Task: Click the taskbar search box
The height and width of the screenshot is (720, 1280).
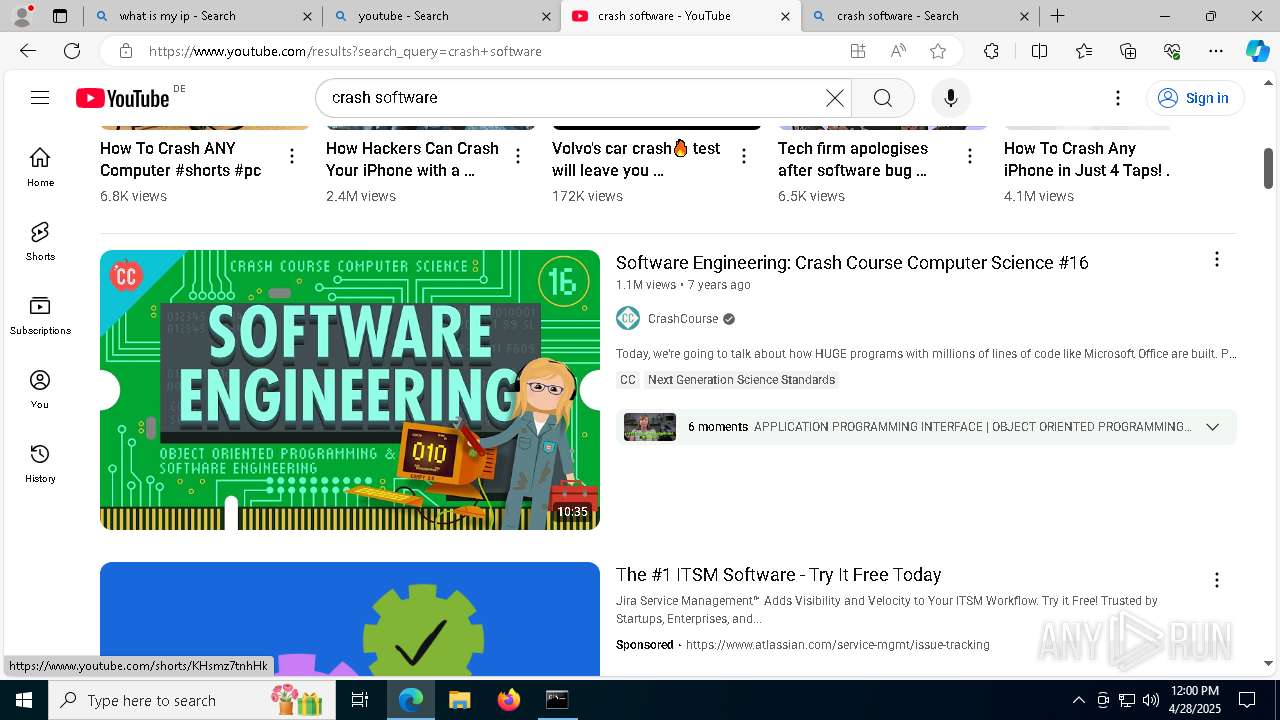Action: (191, 700)
